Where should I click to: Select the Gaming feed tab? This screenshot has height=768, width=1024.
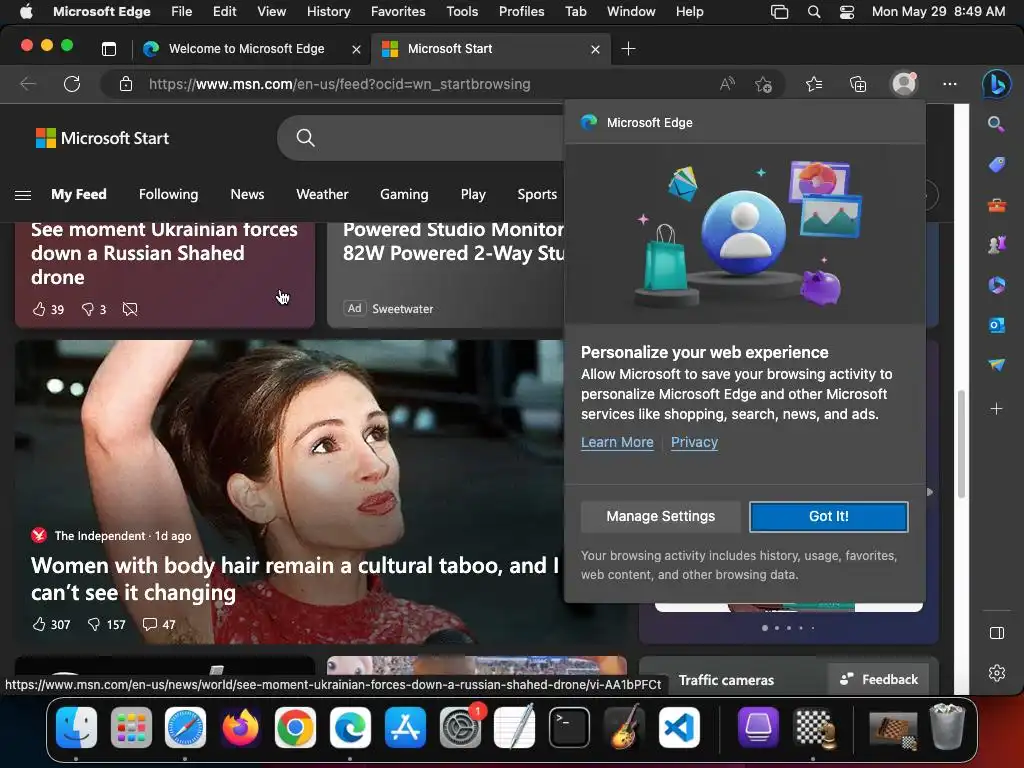tap(404, 195)
